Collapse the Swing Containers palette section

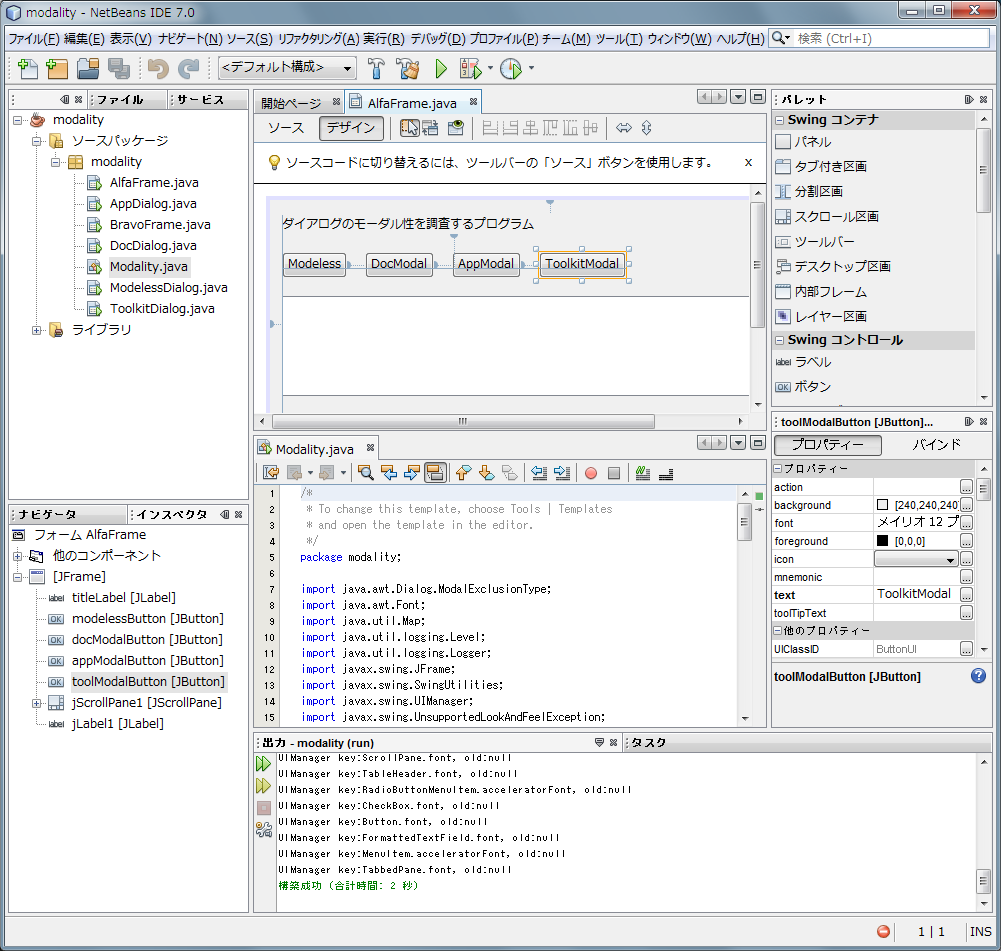(779, 120)
